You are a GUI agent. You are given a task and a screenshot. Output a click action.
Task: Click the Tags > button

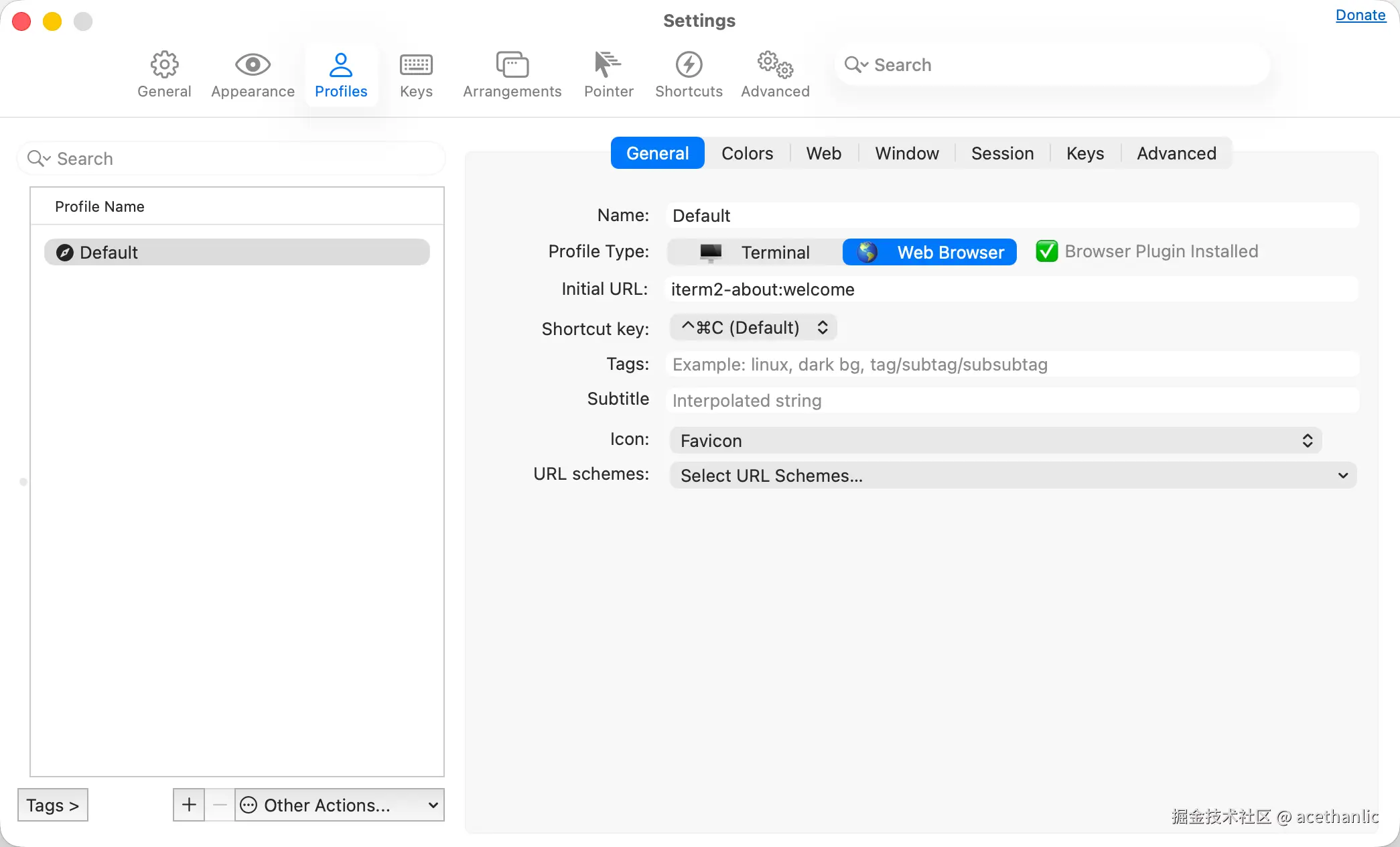pyautogui.click(x=52, y=805)
